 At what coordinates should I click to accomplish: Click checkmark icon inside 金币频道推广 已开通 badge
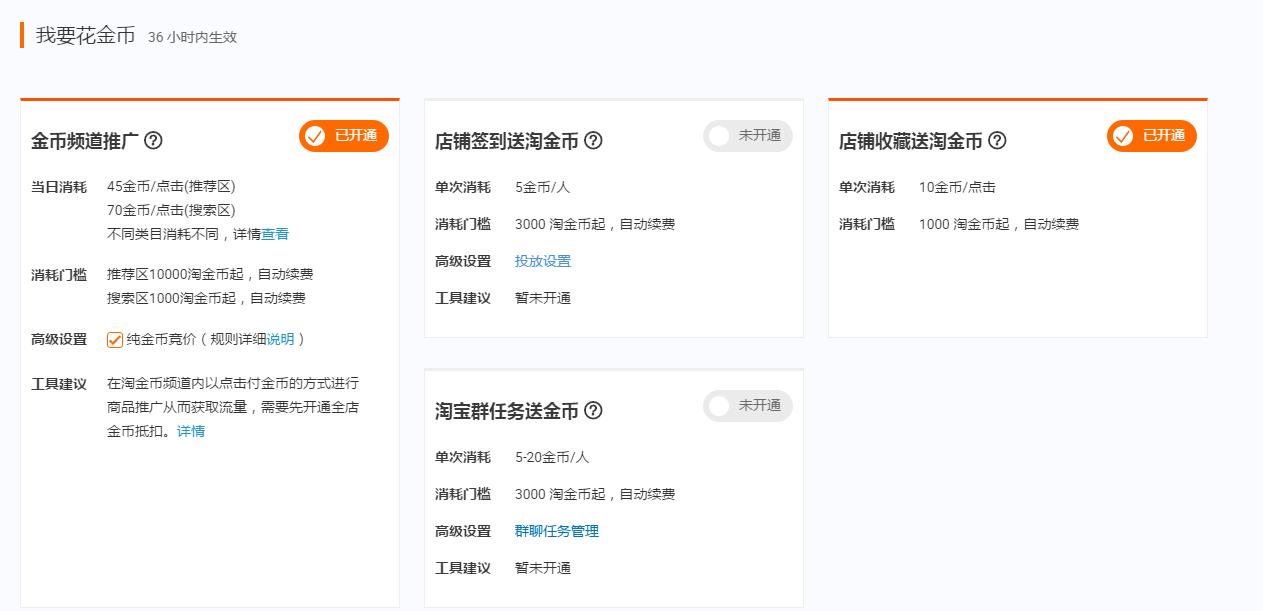coord(315,136)
